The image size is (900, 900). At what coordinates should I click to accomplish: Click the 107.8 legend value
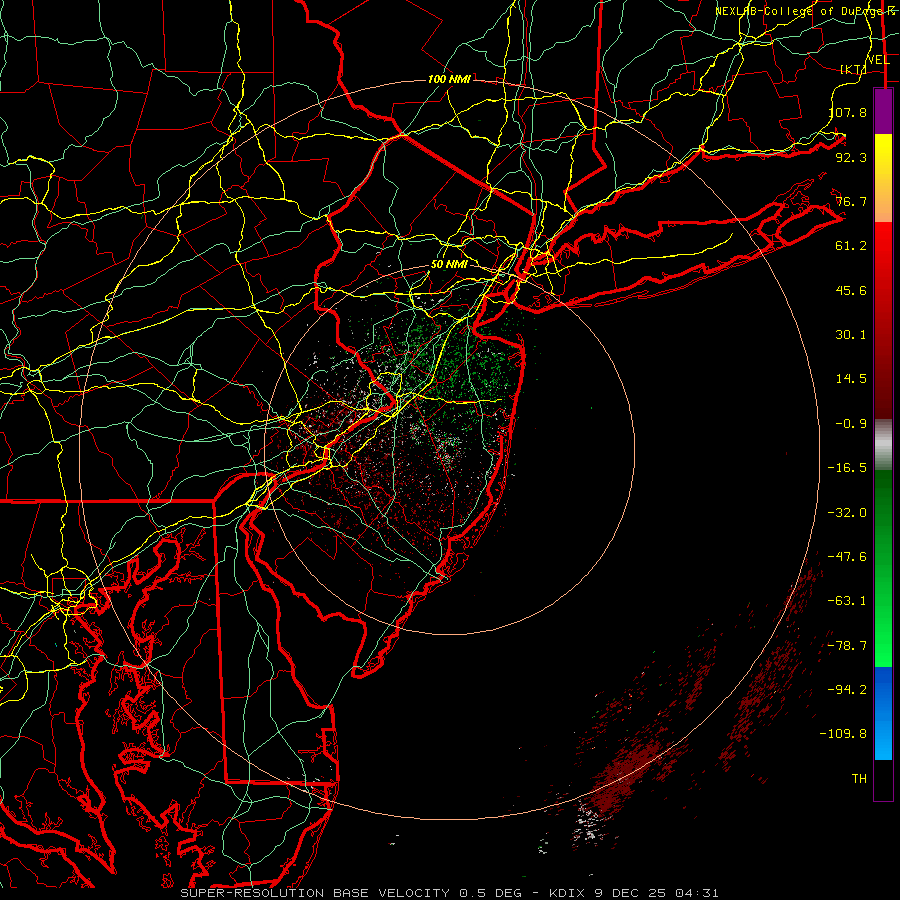pos(848,112)
